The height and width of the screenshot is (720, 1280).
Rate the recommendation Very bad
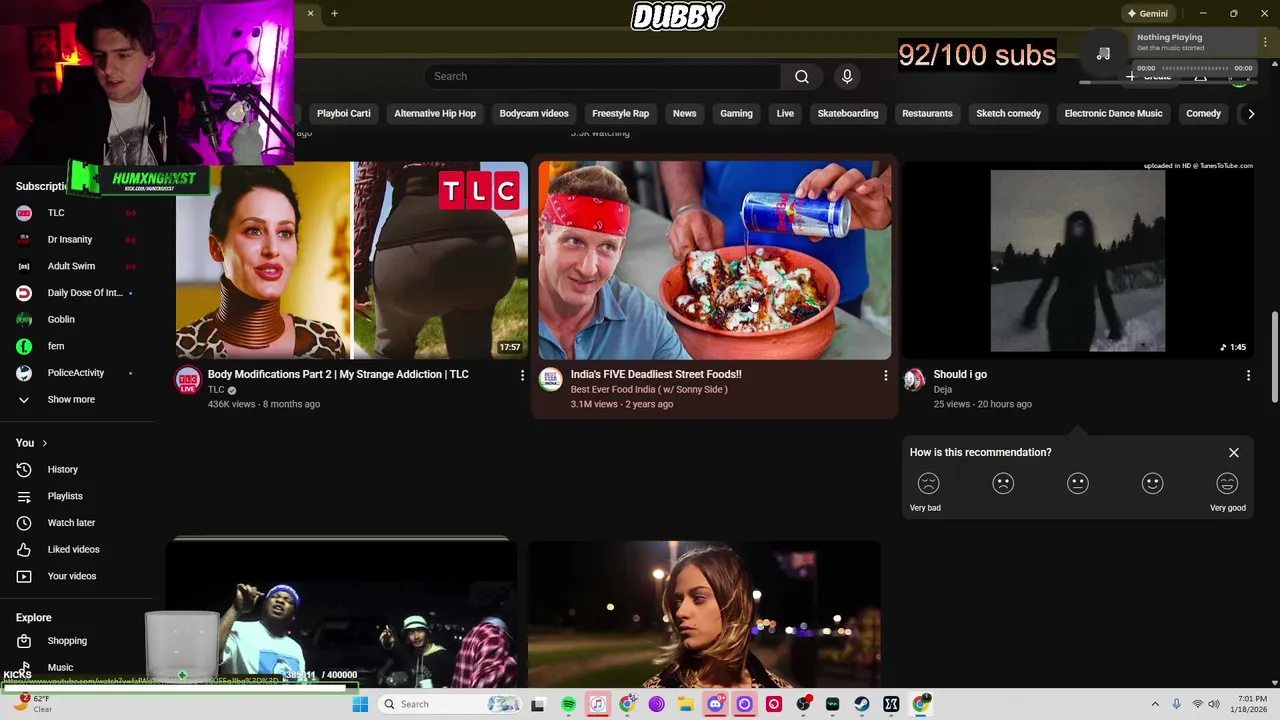928,484
